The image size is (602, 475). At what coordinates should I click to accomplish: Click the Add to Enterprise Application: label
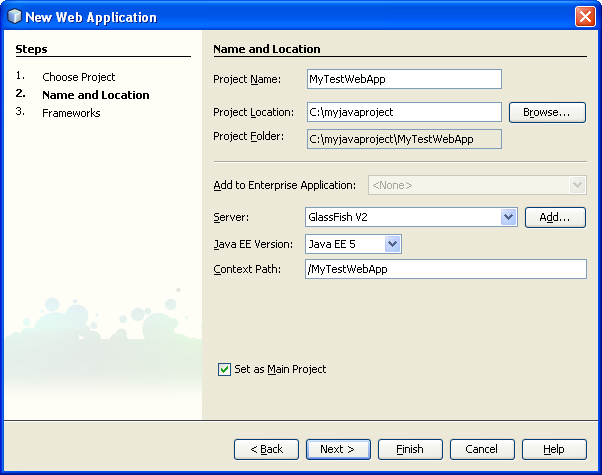click(x=284, y=185)
